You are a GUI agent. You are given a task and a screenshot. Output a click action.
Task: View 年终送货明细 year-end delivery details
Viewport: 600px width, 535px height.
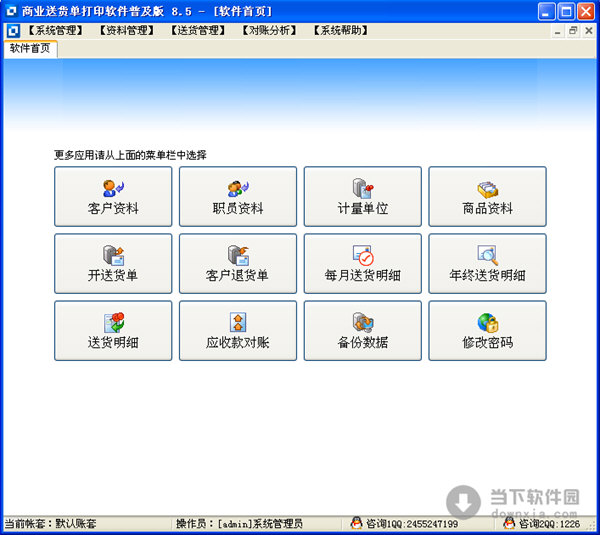click(x=488, y=264)
